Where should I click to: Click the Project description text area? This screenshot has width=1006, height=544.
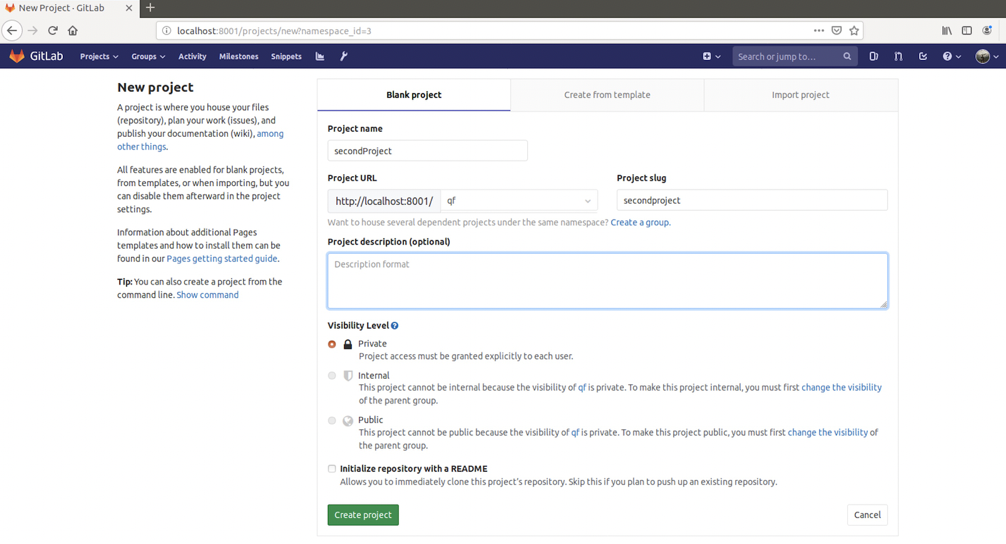608,280
